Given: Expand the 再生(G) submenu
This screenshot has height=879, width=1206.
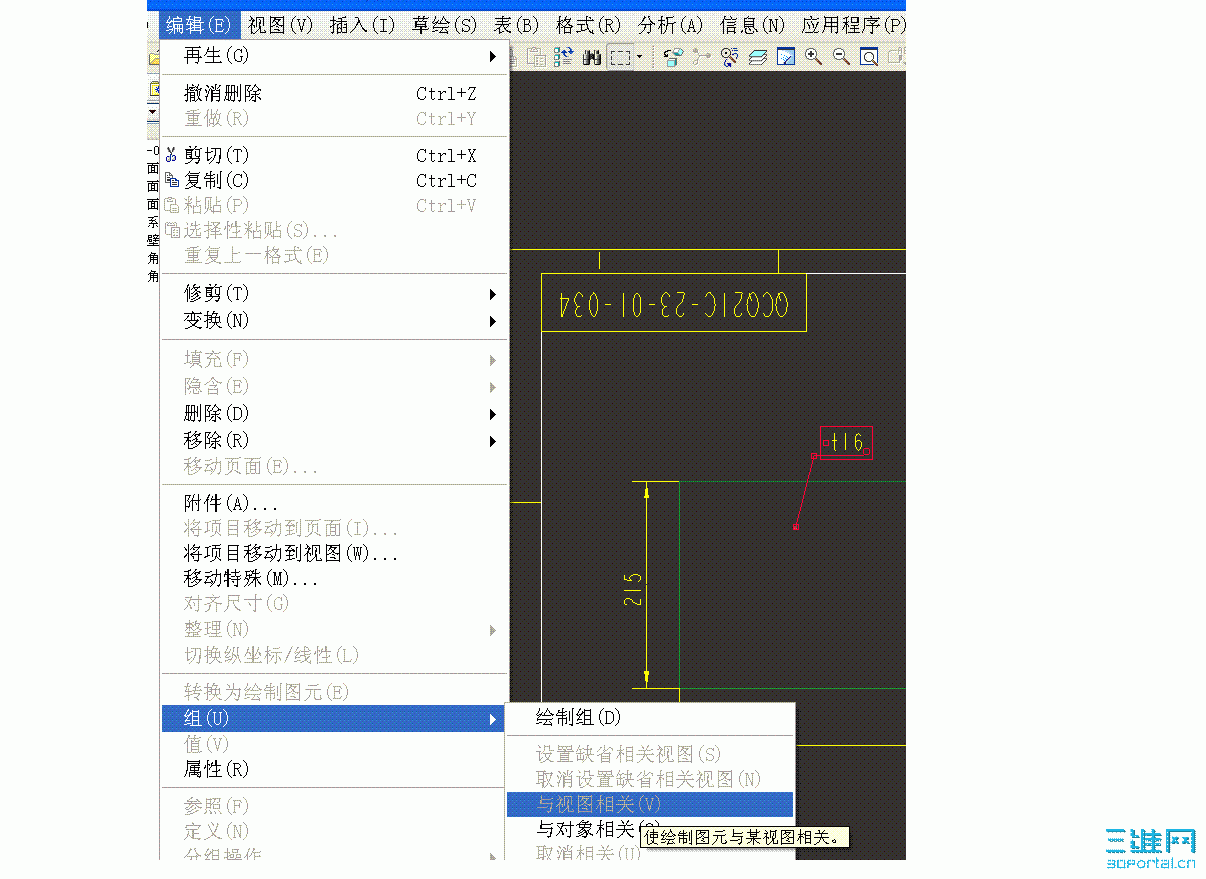Looking at the screenshot, I should 334,56.
